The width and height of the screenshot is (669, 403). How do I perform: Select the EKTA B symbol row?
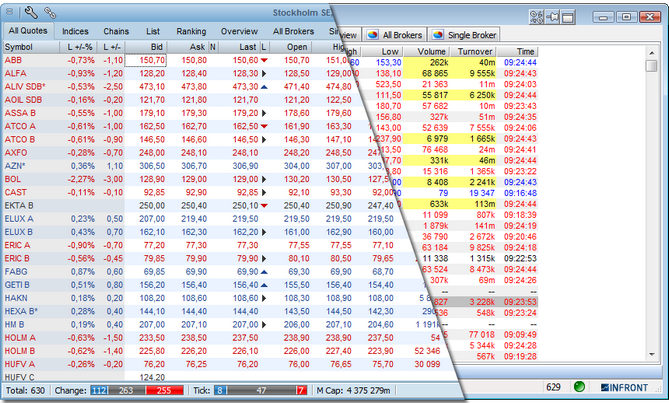coord(19,206)
